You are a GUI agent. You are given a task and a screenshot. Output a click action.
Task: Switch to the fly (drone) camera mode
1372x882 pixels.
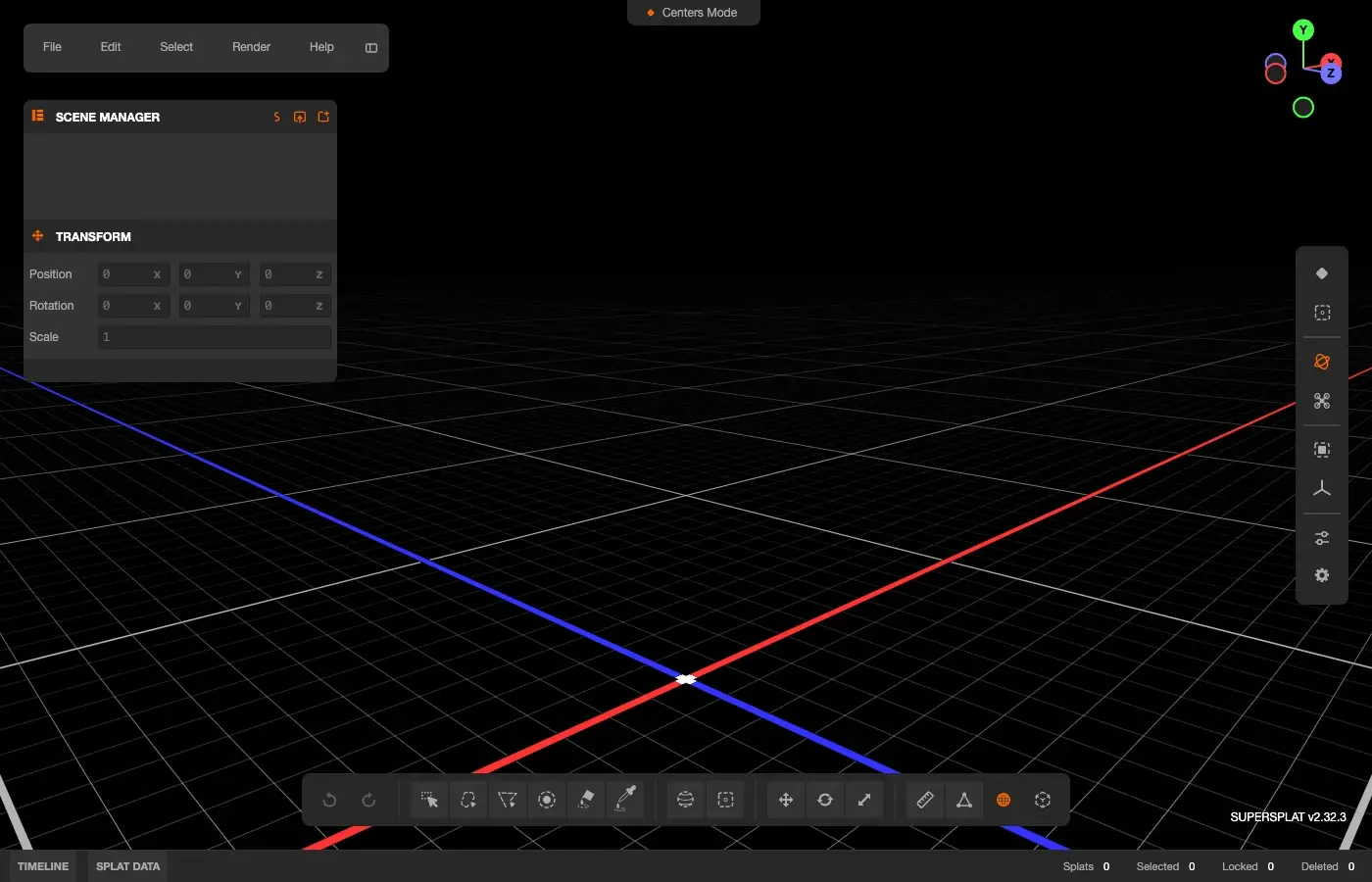pyautogui.click(x=1322, y=401)
